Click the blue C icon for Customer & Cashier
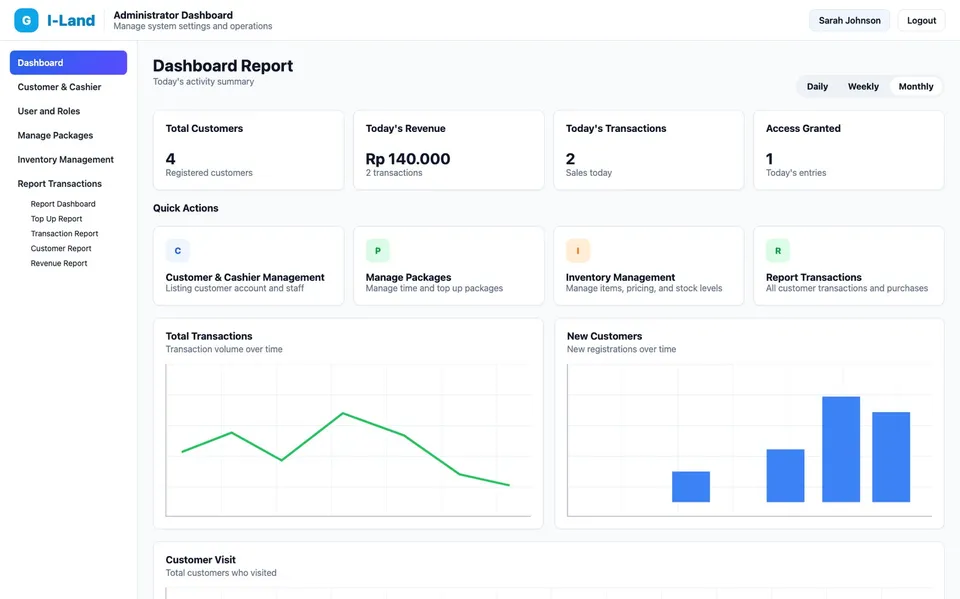The height and width of the screenshot is (599, 960). (178, 251)
